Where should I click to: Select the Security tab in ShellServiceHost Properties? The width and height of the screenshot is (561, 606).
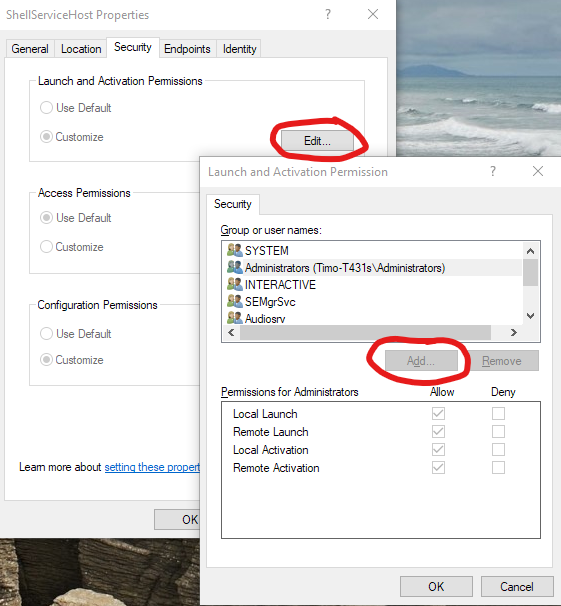[x=133, y=47]
